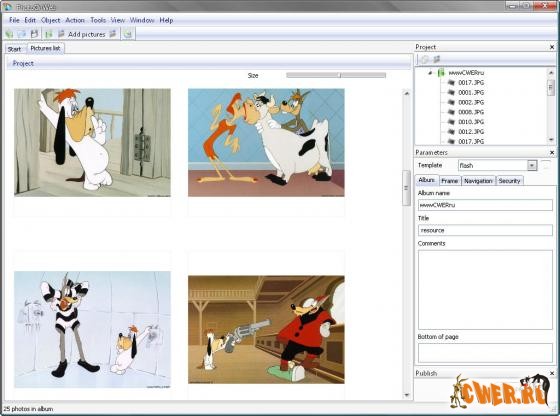Select 0001.JPG in the project tree
Image resolution: width=560 pixels, height=416 pixels.
tap(471, 92)
